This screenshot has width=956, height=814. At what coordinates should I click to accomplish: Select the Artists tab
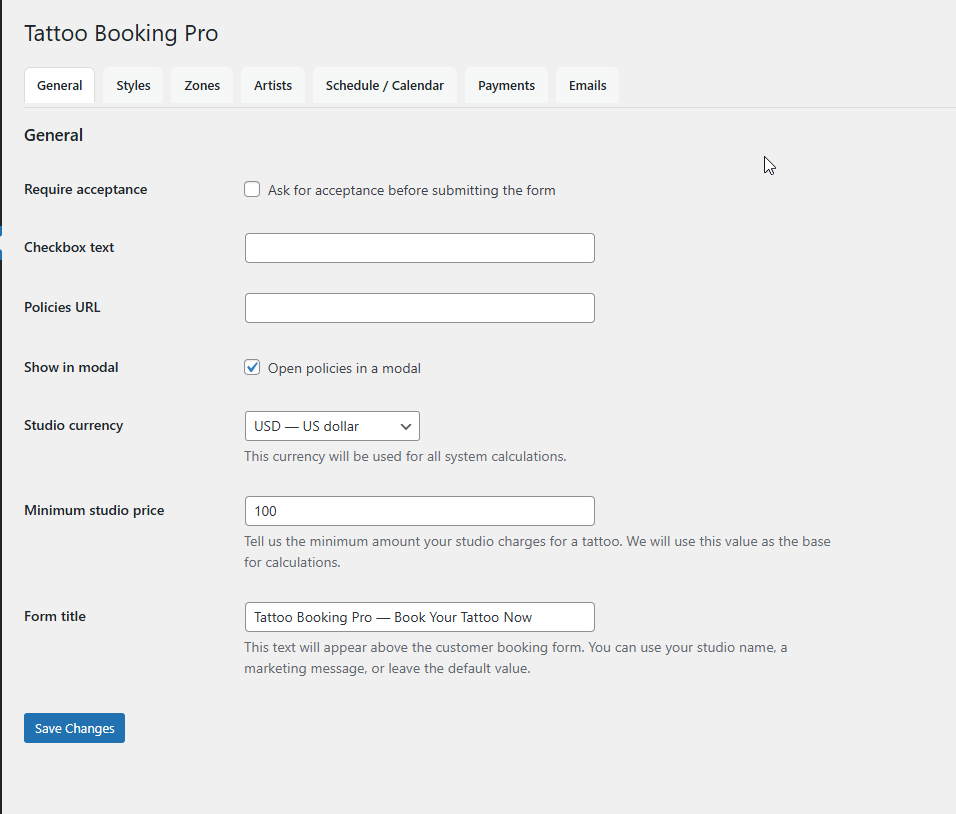pos(273,86)
